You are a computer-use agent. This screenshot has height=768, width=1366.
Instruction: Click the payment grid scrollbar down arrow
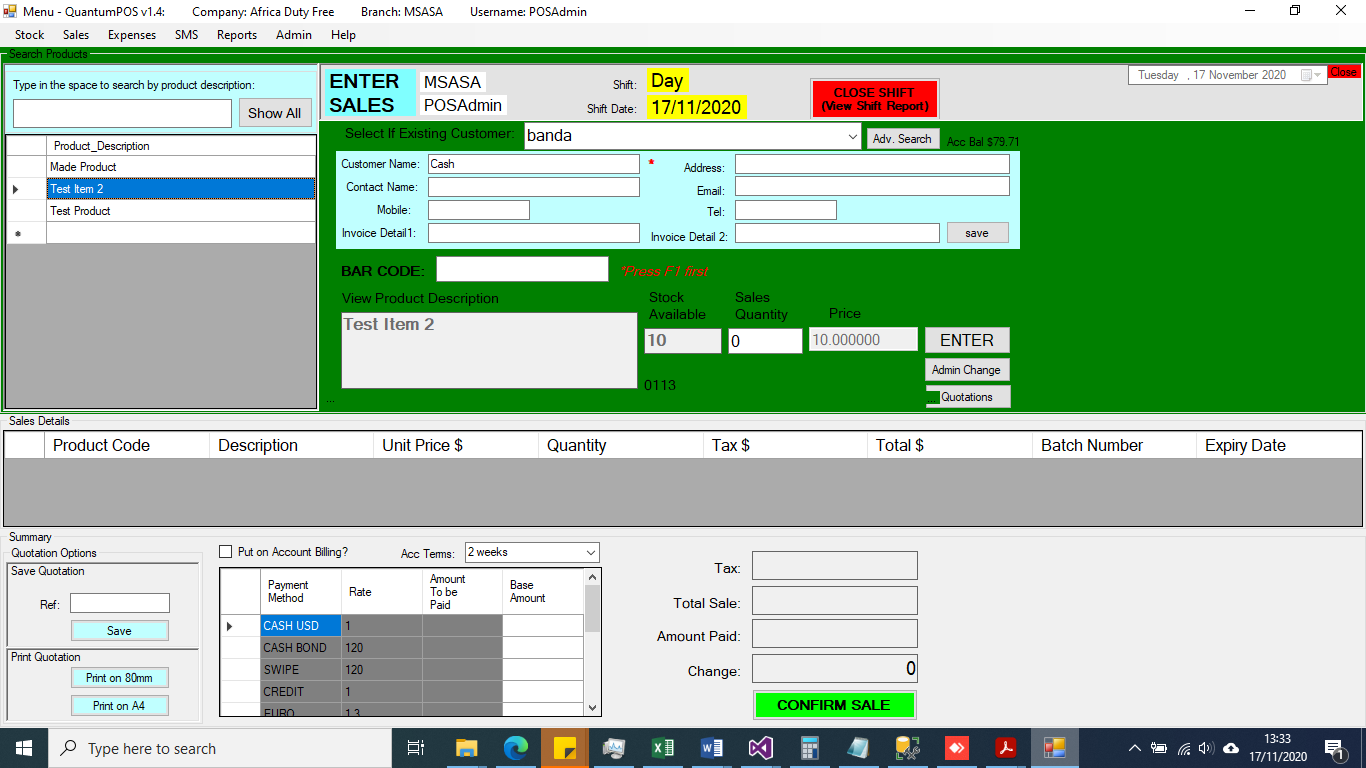tap(592, 708)
